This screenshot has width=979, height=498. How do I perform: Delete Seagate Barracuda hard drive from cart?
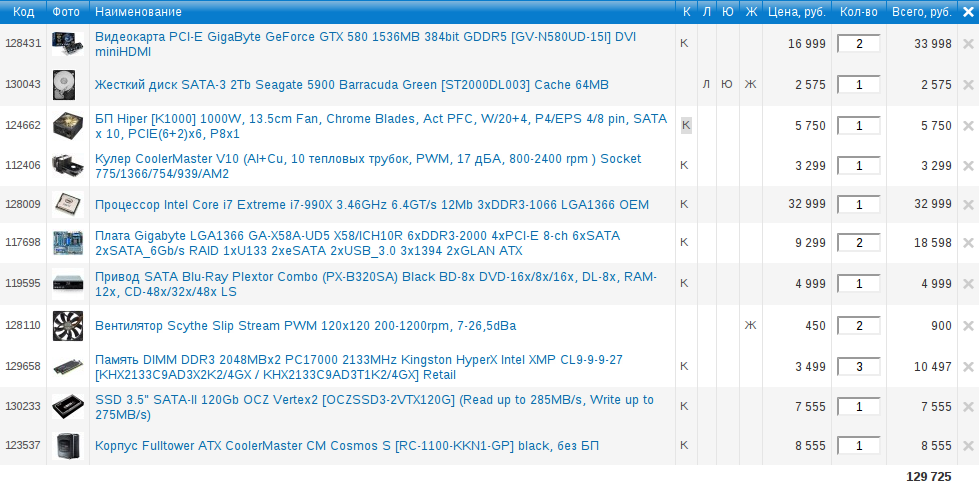coord(967,85)
